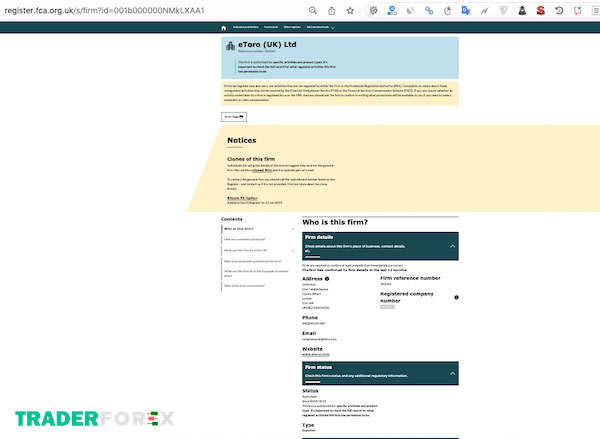
Task: Click the grey lightning extension icon
Action: click(x=485, y=11)
